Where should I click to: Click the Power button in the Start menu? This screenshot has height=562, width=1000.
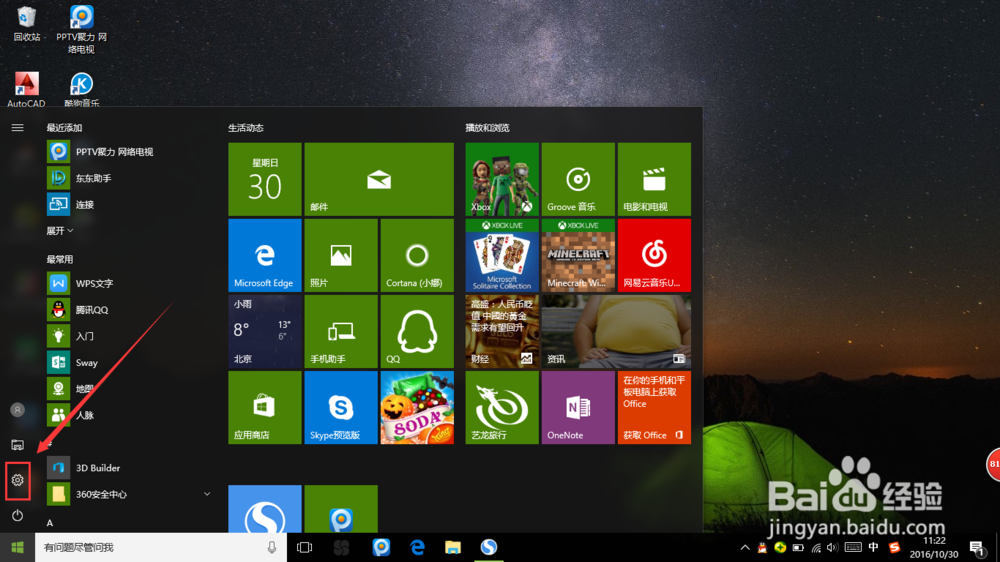(17, 515)
